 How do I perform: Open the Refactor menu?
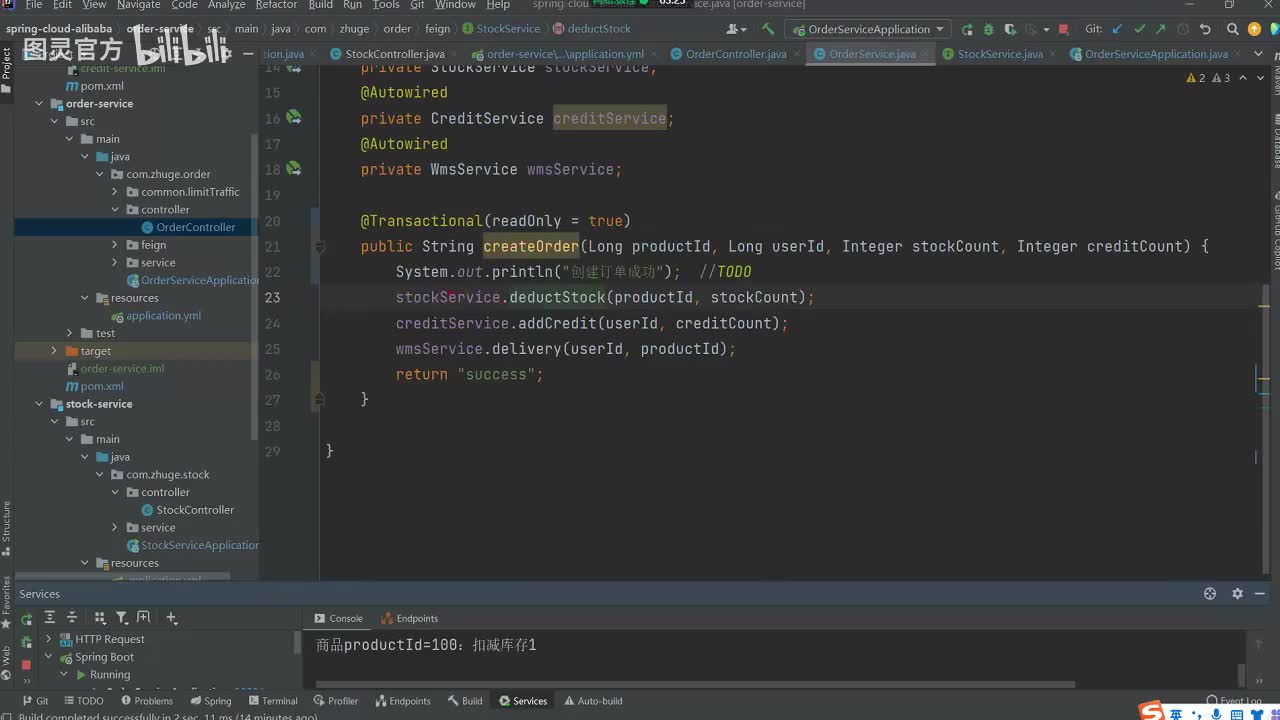pyautogui.click(x=276, y=5)
